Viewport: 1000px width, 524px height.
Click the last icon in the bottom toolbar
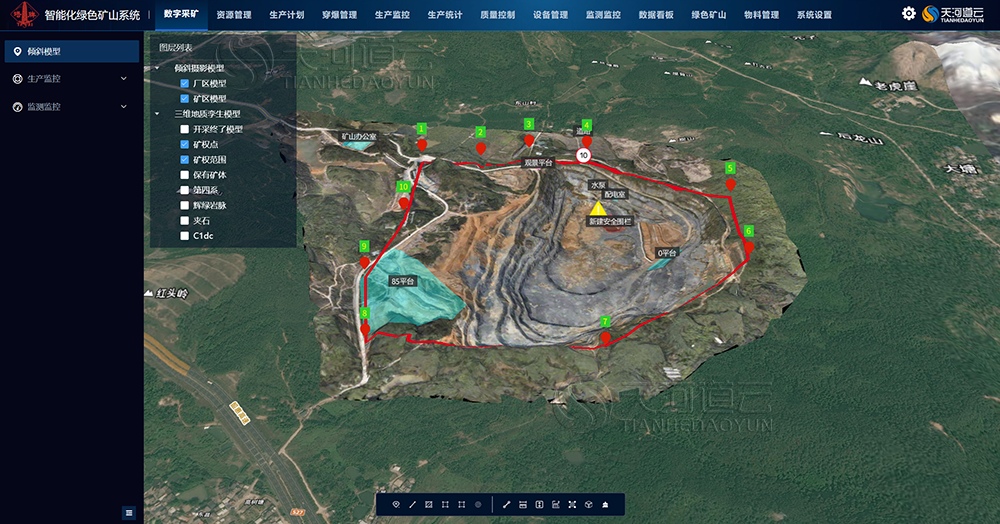605,504
